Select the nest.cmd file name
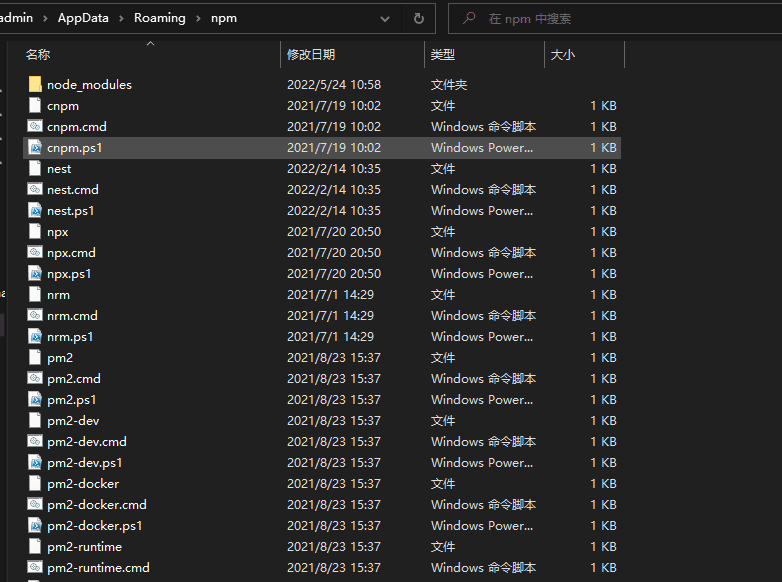The height and width of the screenshot is (582, 782). (x=73, y=190)
